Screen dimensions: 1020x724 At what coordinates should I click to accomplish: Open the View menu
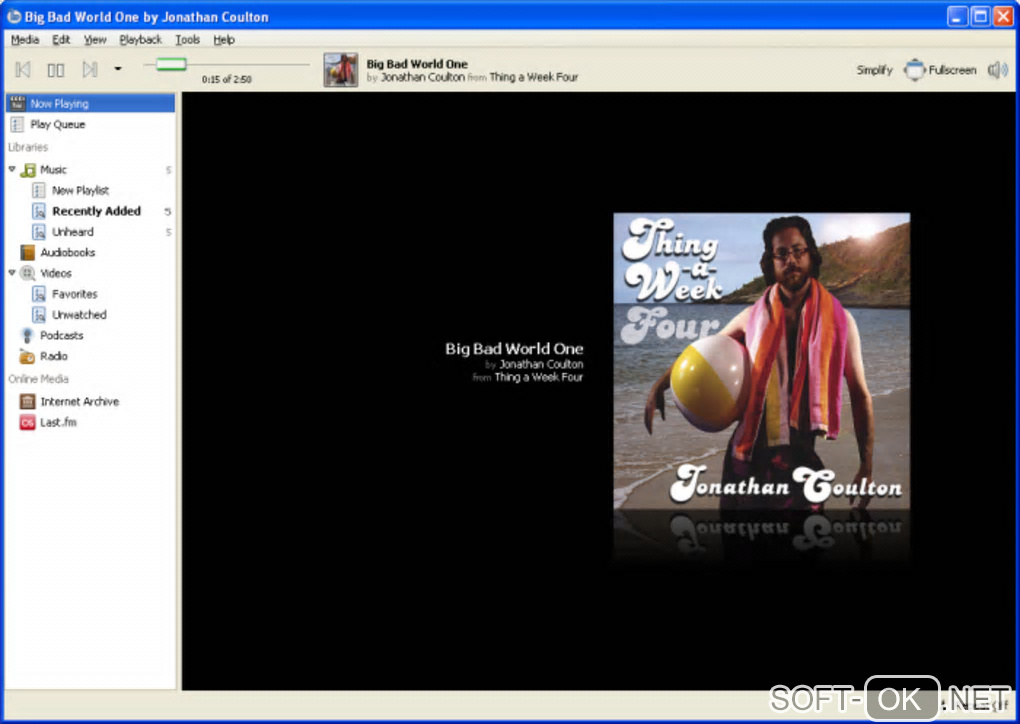95,40
